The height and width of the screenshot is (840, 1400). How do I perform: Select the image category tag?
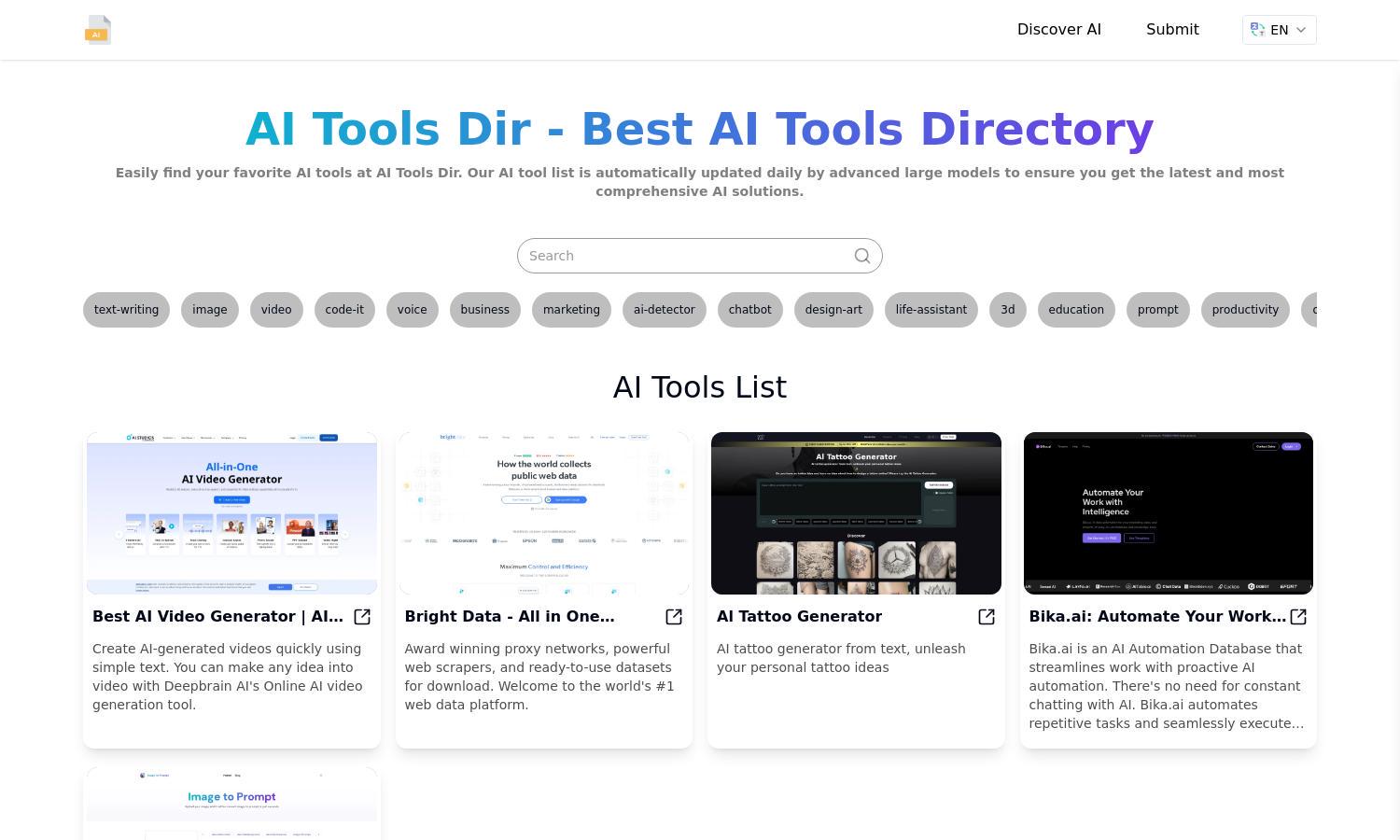210,310
